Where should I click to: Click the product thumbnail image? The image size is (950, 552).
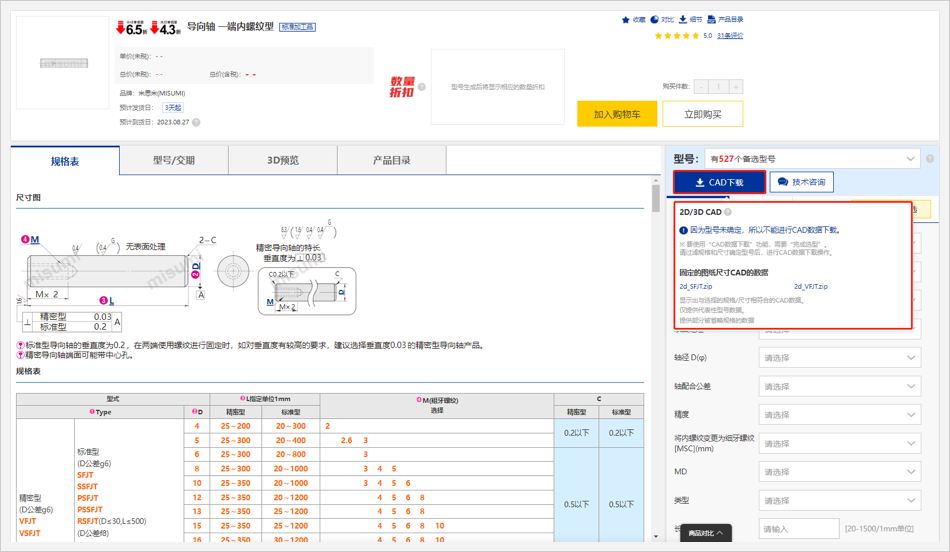coord(63,63)
